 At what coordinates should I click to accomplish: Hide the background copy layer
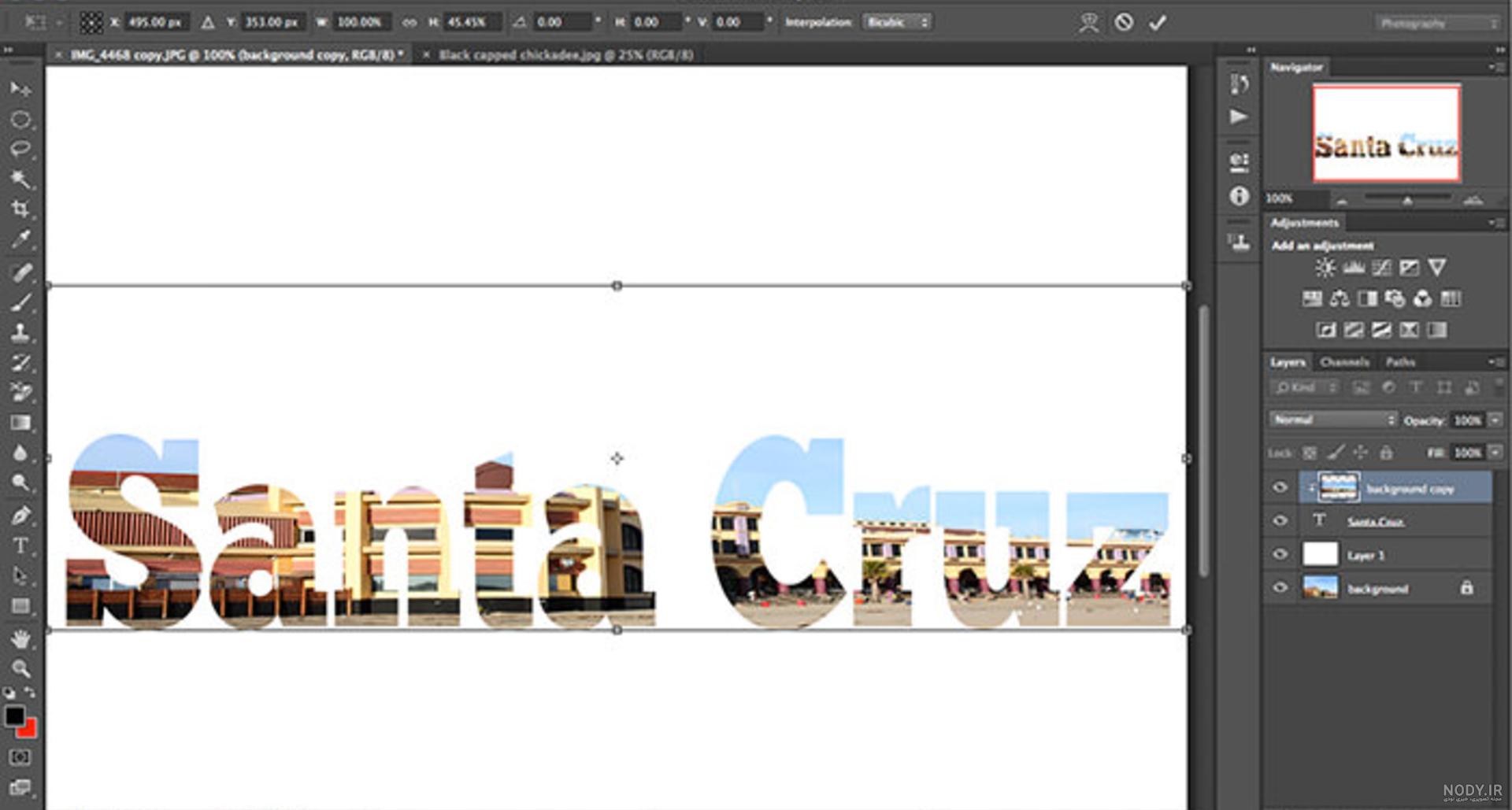(1280, 488)
